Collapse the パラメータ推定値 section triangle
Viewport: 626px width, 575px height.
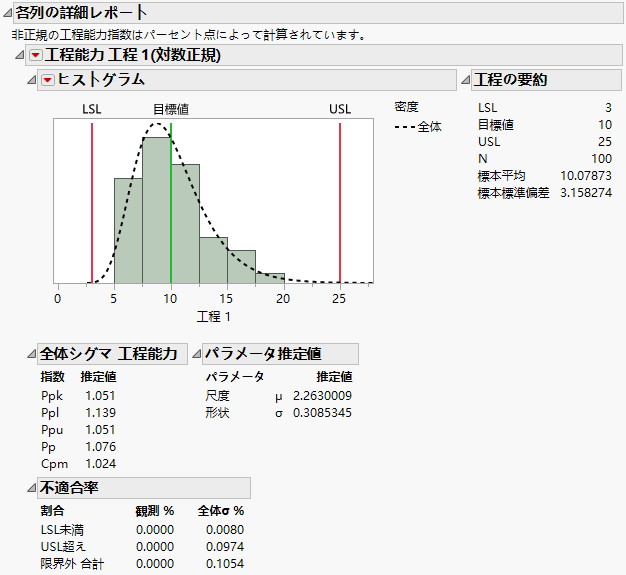pos(196,354)
